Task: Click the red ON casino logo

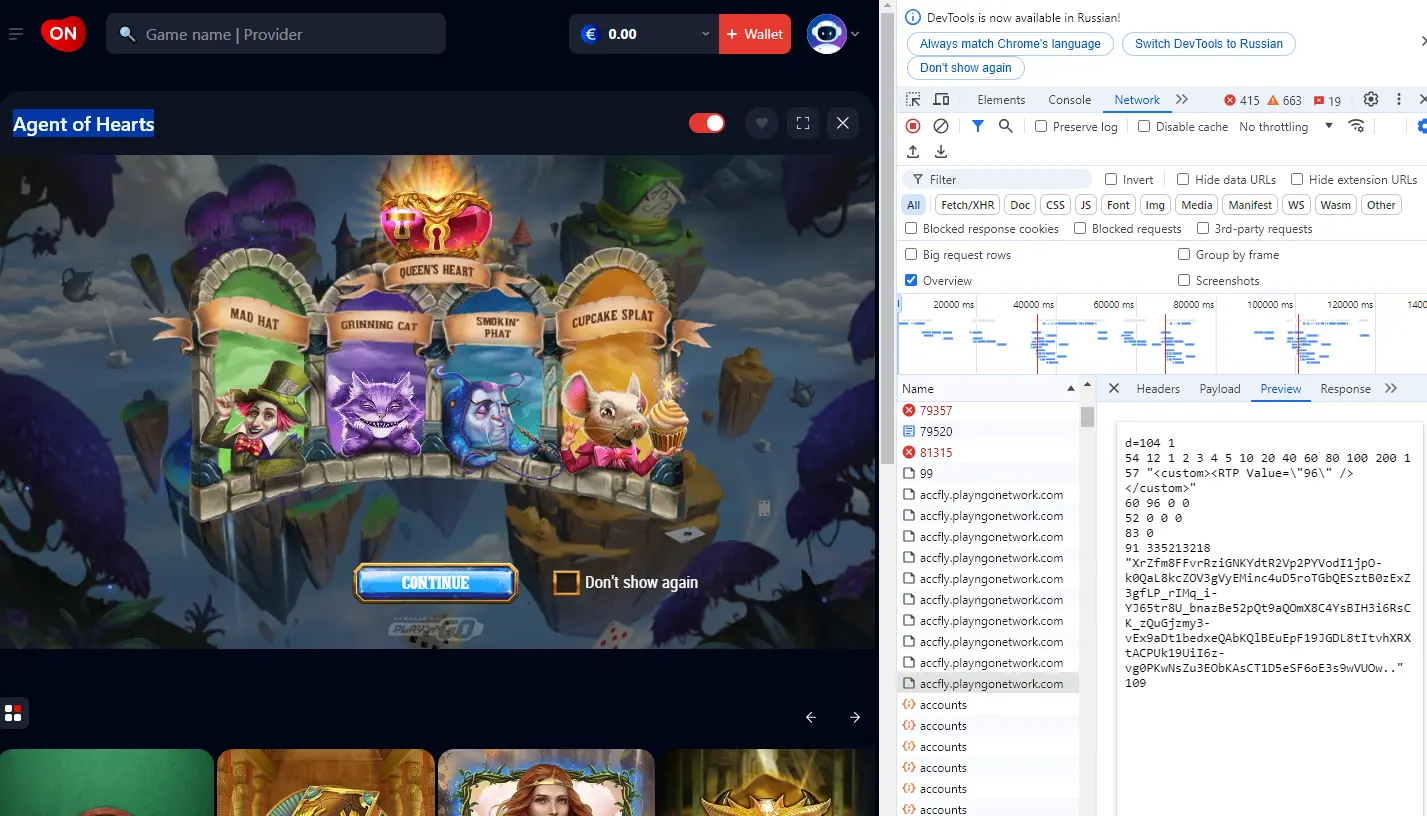Action: pos(63,34)
